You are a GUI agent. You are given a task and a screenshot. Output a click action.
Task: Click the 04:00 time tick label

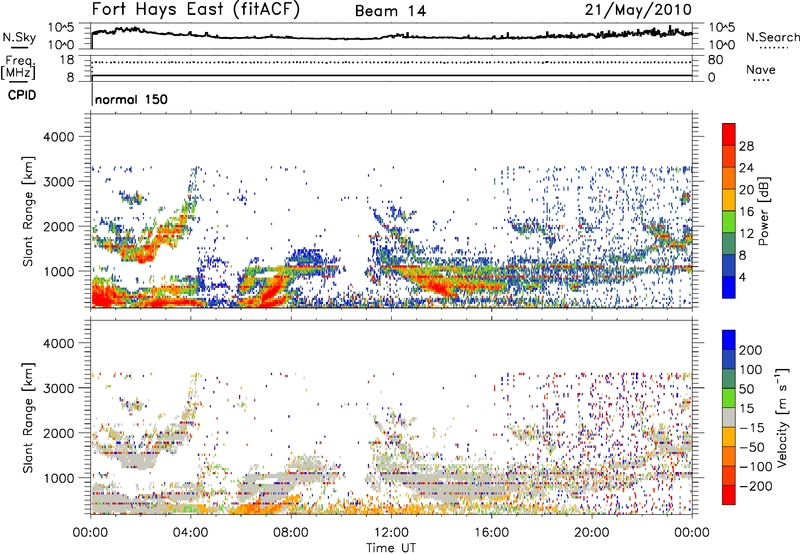(190, 533)
